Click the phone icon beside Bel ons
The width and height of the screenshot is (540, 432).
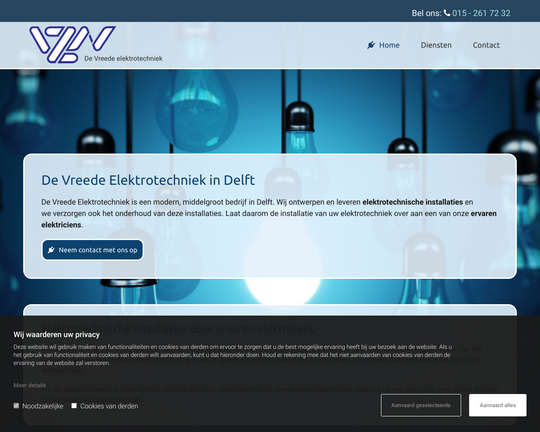447,13
